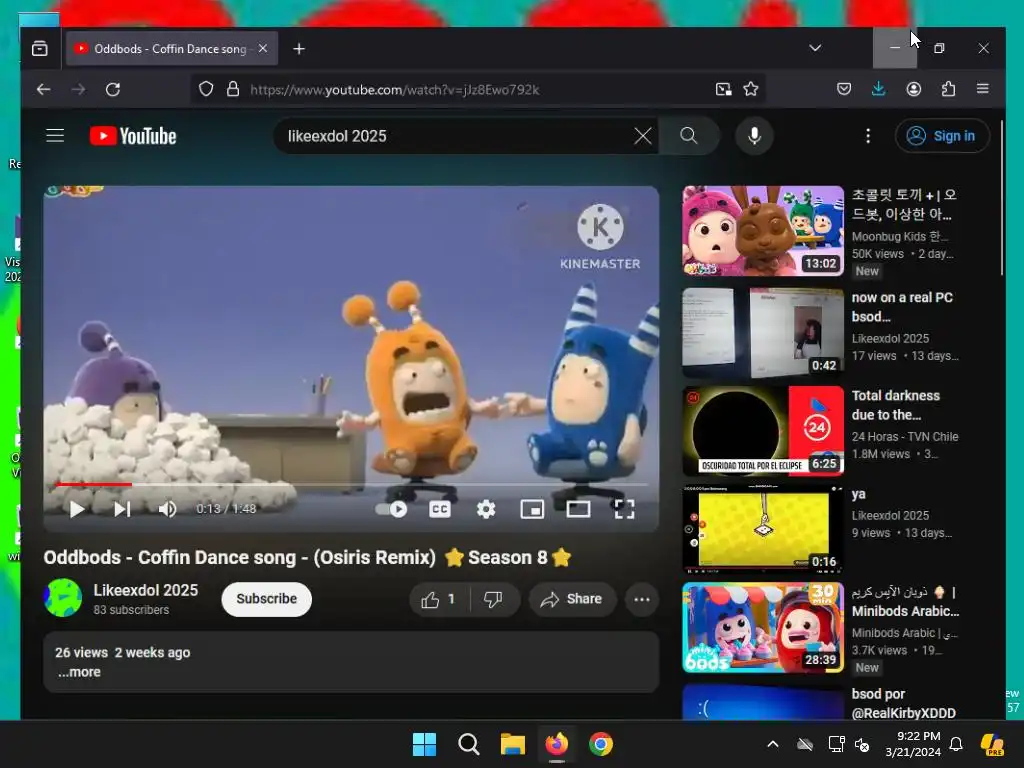The image size is (1024, 768).
Task: Skip to next video
Action: [x=122, y=509]
